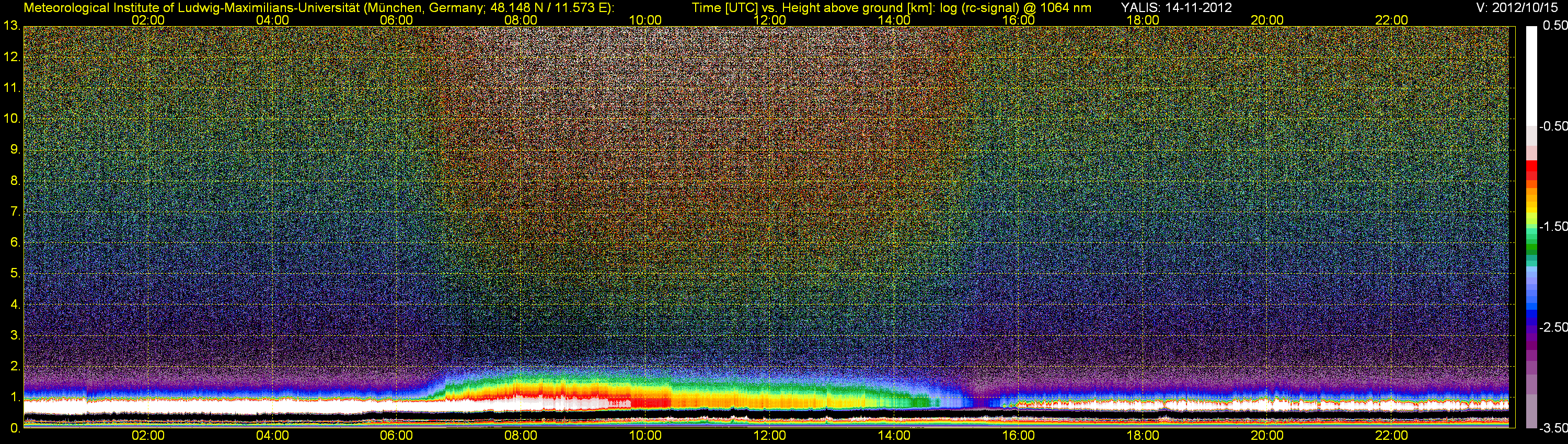
Task: Click the 10 km height axis label
Action: pos(11,119)
